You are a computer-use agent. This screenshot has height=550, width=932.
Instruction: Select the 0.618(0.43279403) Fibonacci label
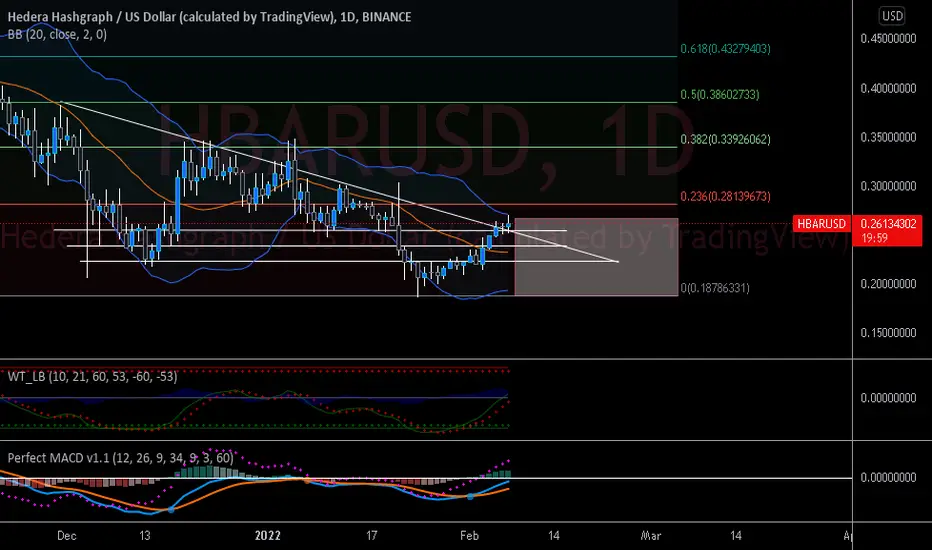pos(725,49)
